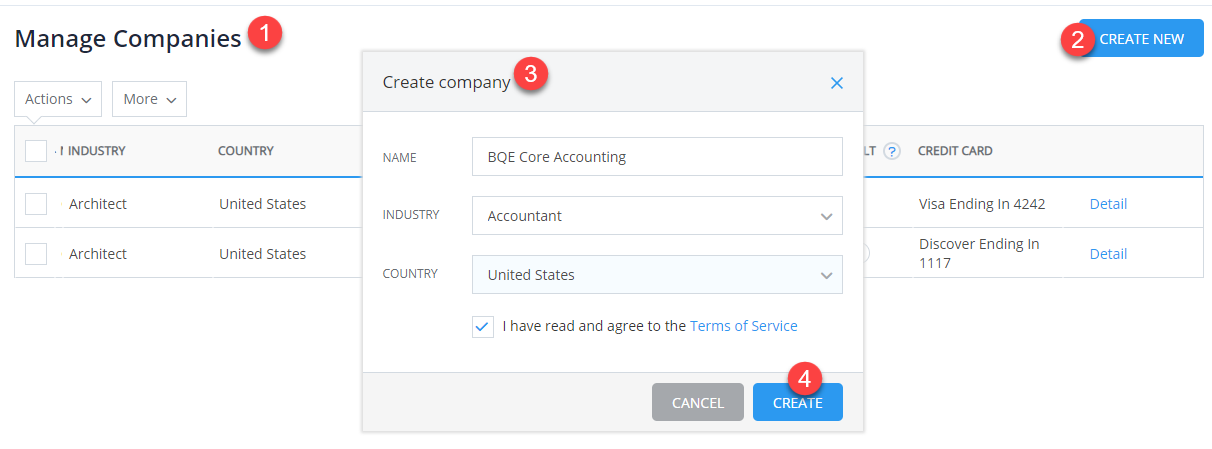The height and width of the screenshot is (449, 1212).
Task: Click the Manage Companies page title
Action: pos(128,38)
